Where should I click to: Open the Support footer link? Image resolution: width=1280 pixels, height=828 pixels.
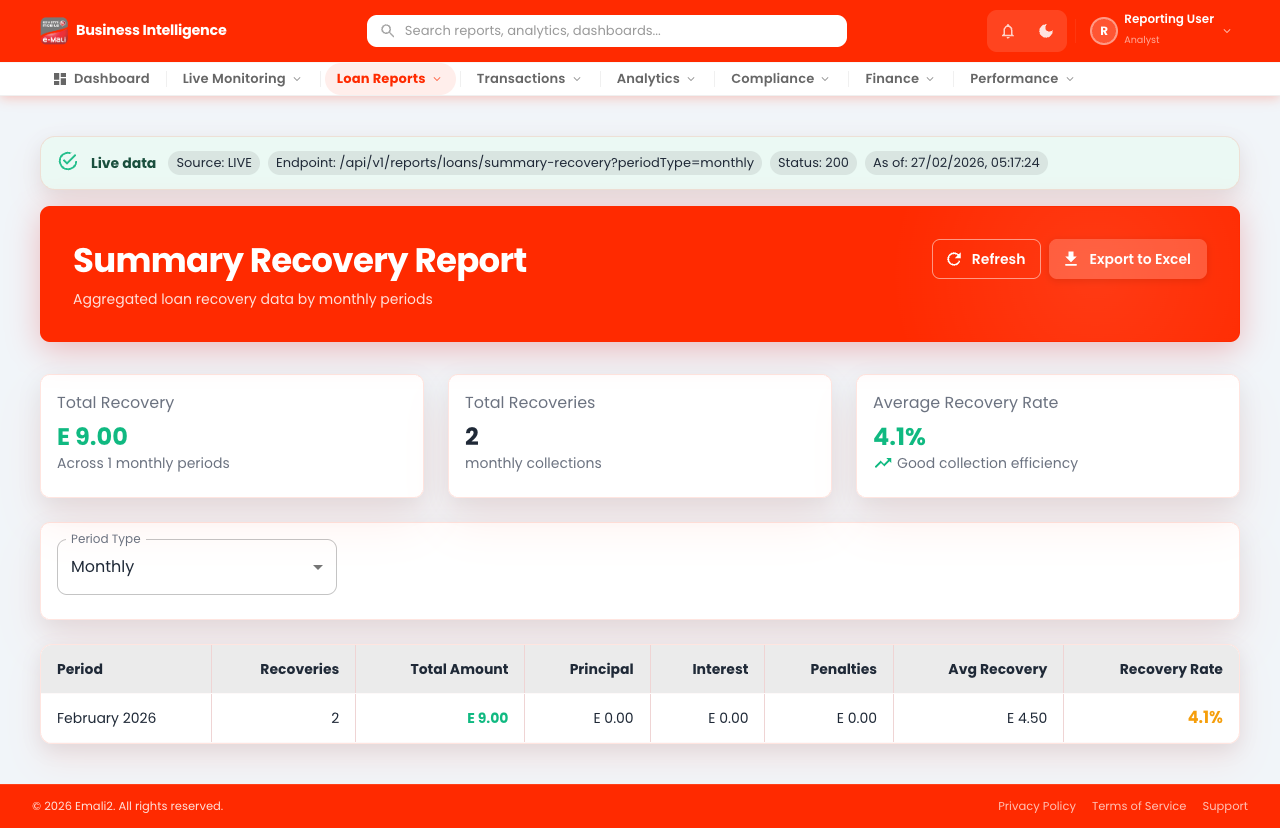tap(1225, 806)
